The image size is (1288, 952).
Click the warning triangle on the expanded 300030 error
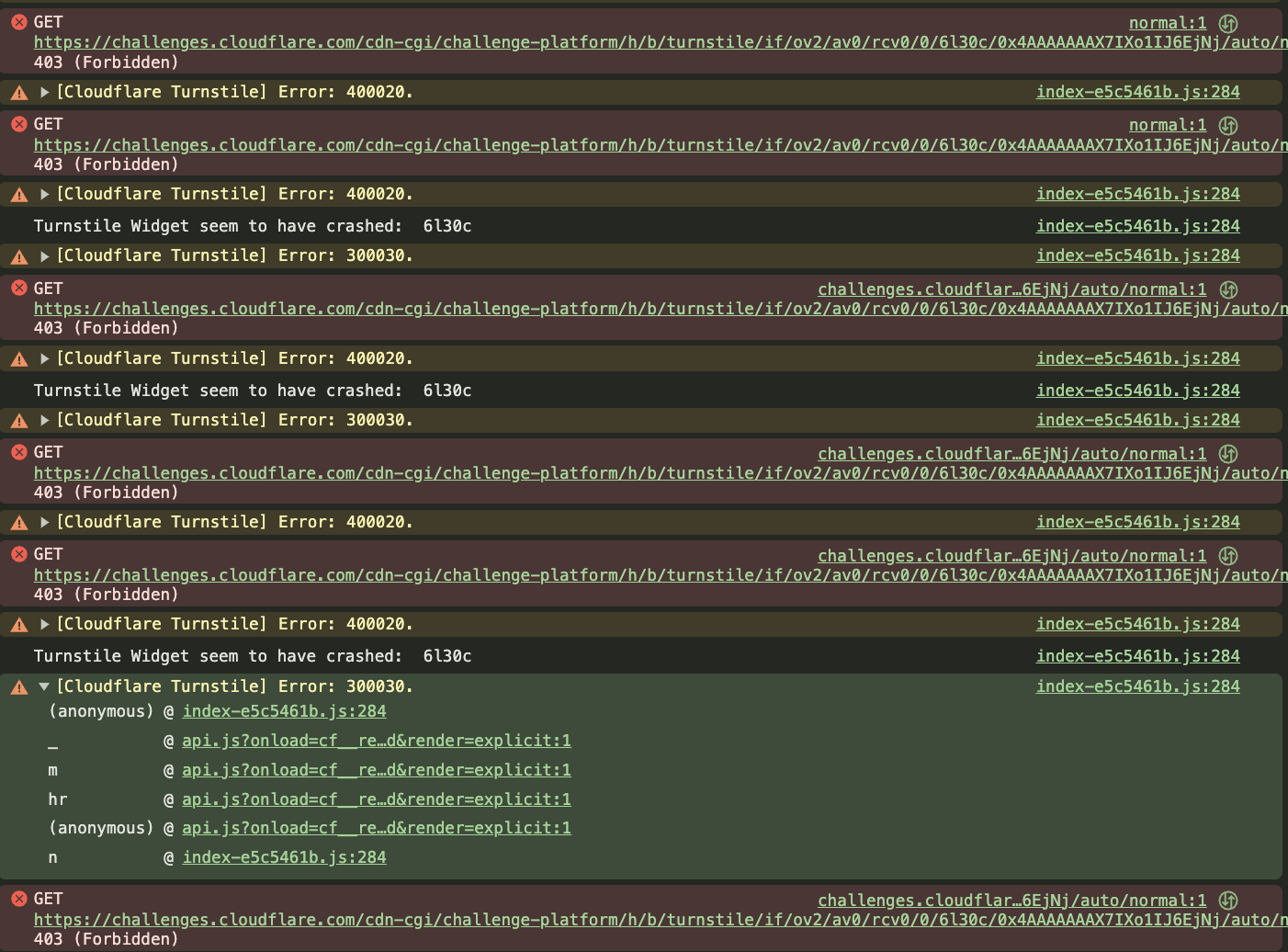18,686
